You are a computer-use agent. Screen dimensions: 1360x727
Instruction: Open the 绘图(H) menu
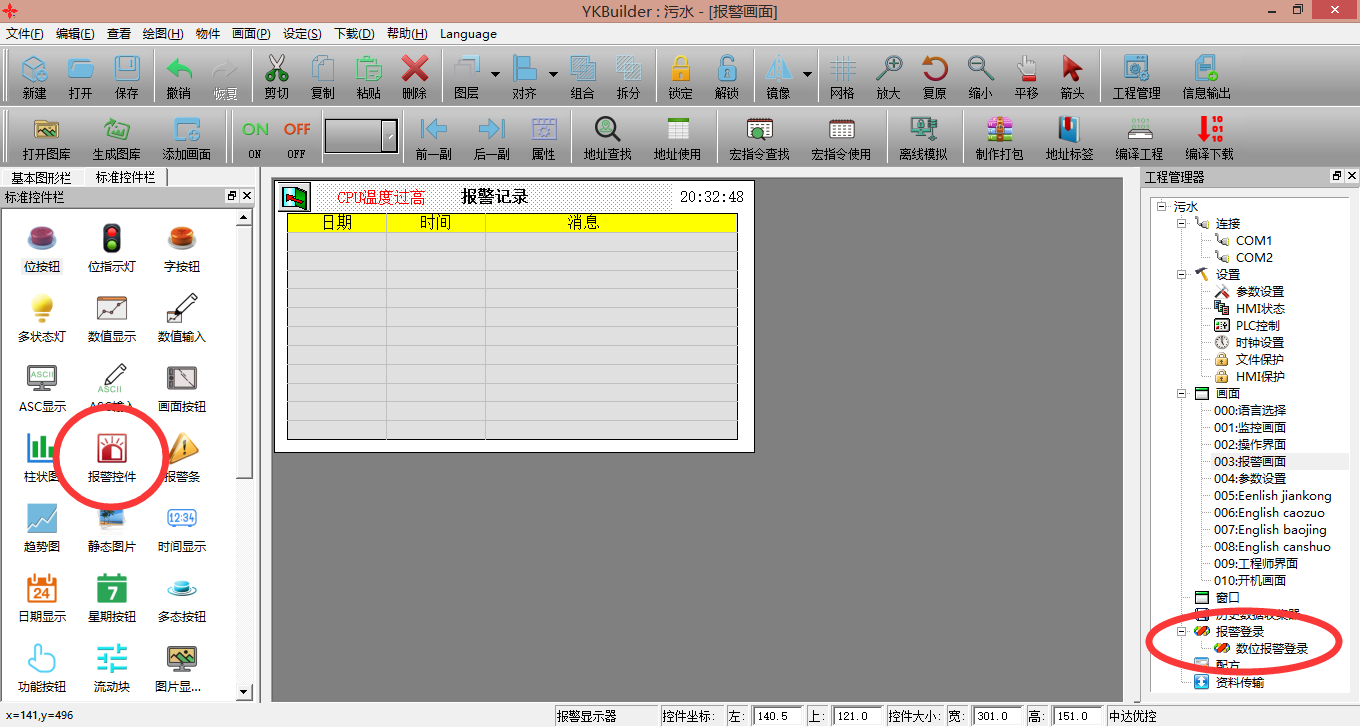coord(162,33)
